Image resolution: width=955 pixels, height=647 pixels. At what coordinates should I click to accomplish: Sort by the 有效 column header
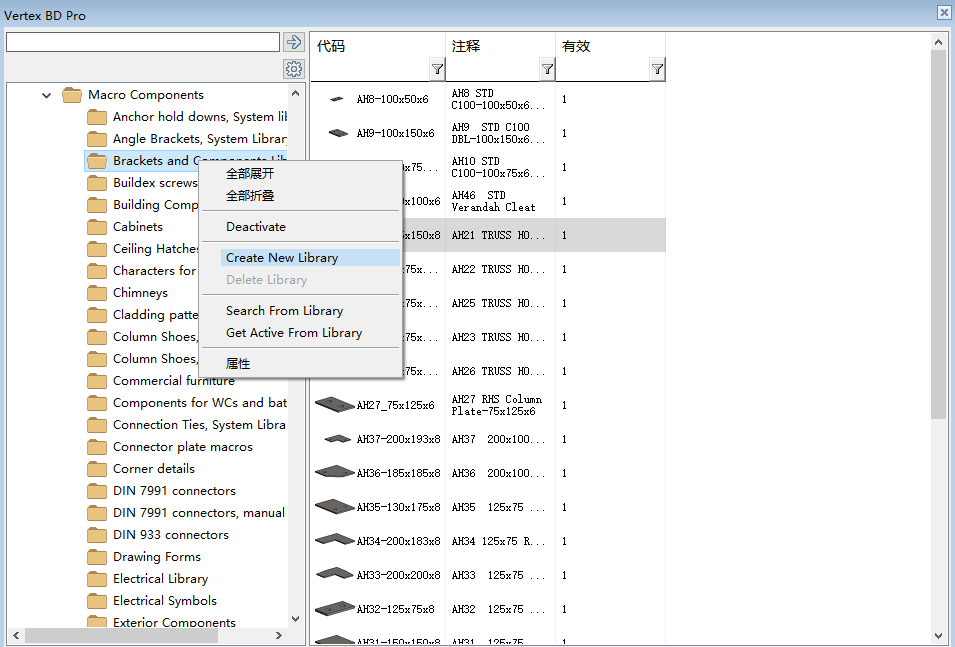coord(576,46)
